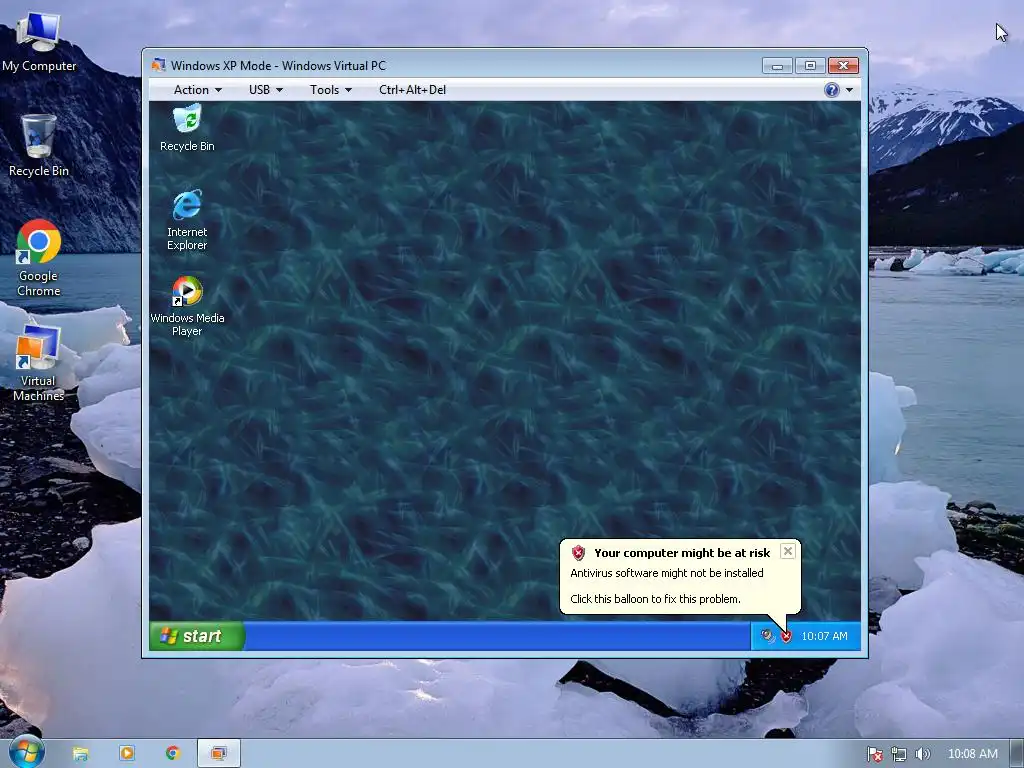Viewport: 1024px width, 768px height.
Task: Open the Virtual PC help icon
Action: coord(831,90)
